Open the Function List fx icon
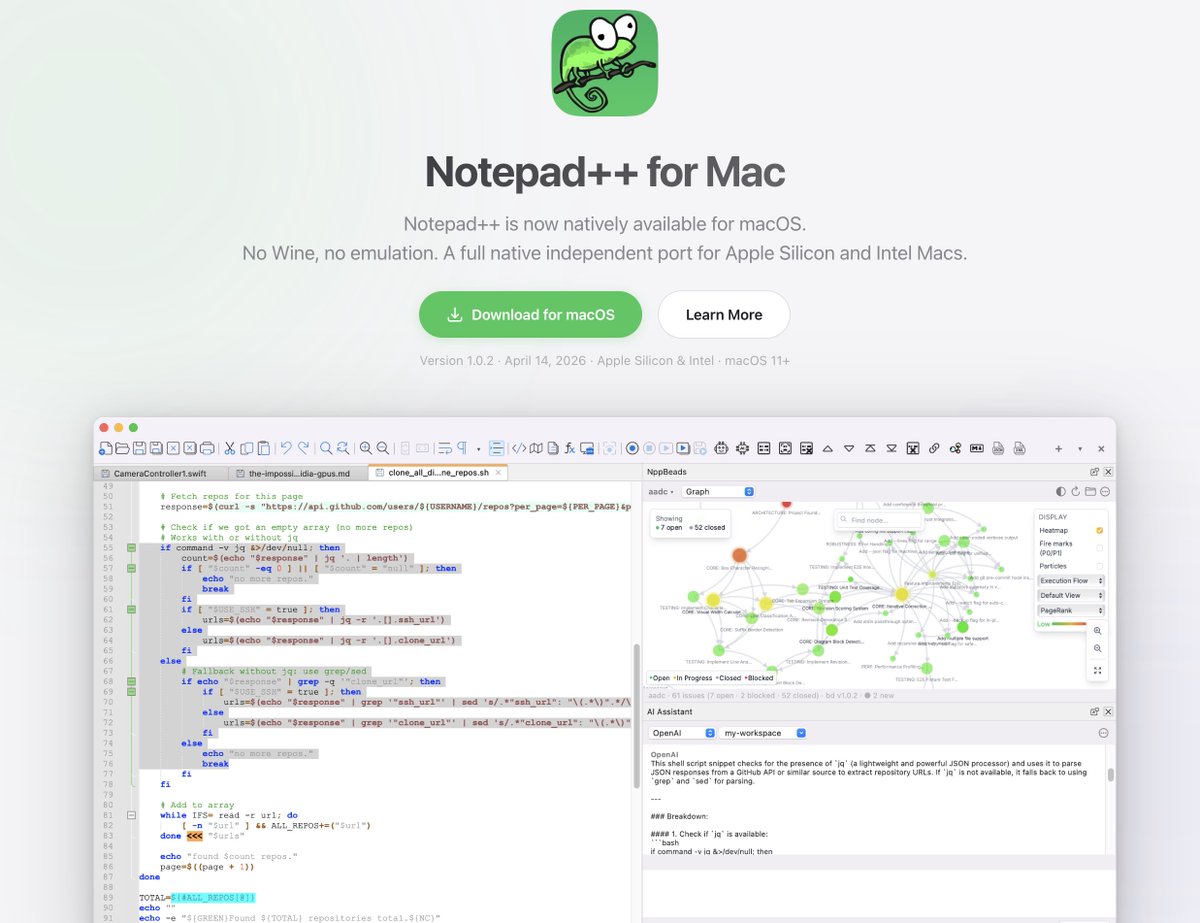This screenshot has height=923, width=1200. click(x=570, y=449)
